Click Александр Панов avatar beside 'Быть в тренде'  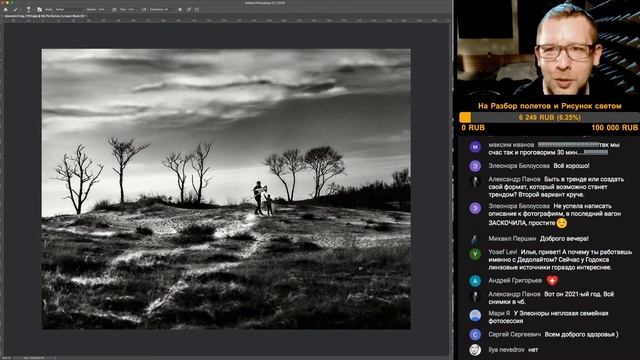(x=475, y=182)
